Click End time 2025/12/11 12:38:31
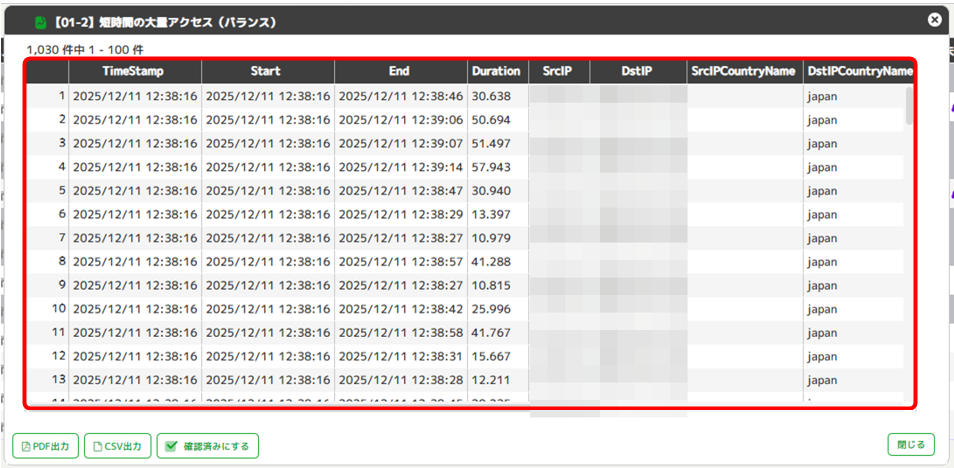Viewport: 954px width, 468px height. [x=401, y=356]
